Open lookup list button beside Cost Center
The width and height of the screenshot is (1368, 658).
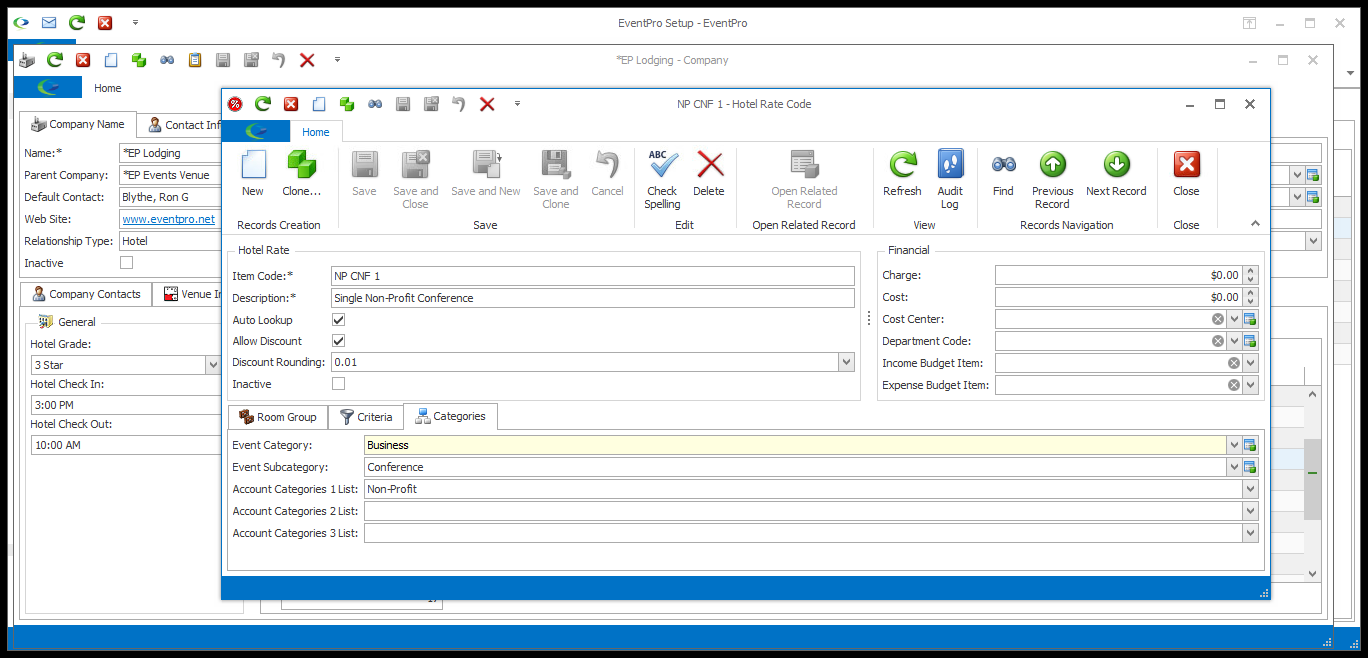point(1250,319)
